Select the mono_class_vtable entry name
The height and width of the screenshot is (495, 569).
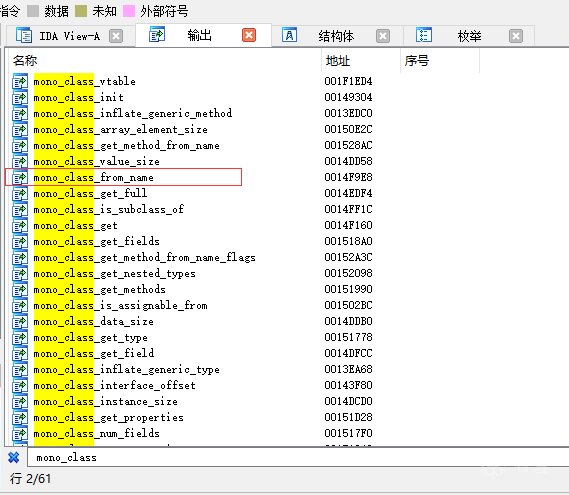[x=85, y=81]
